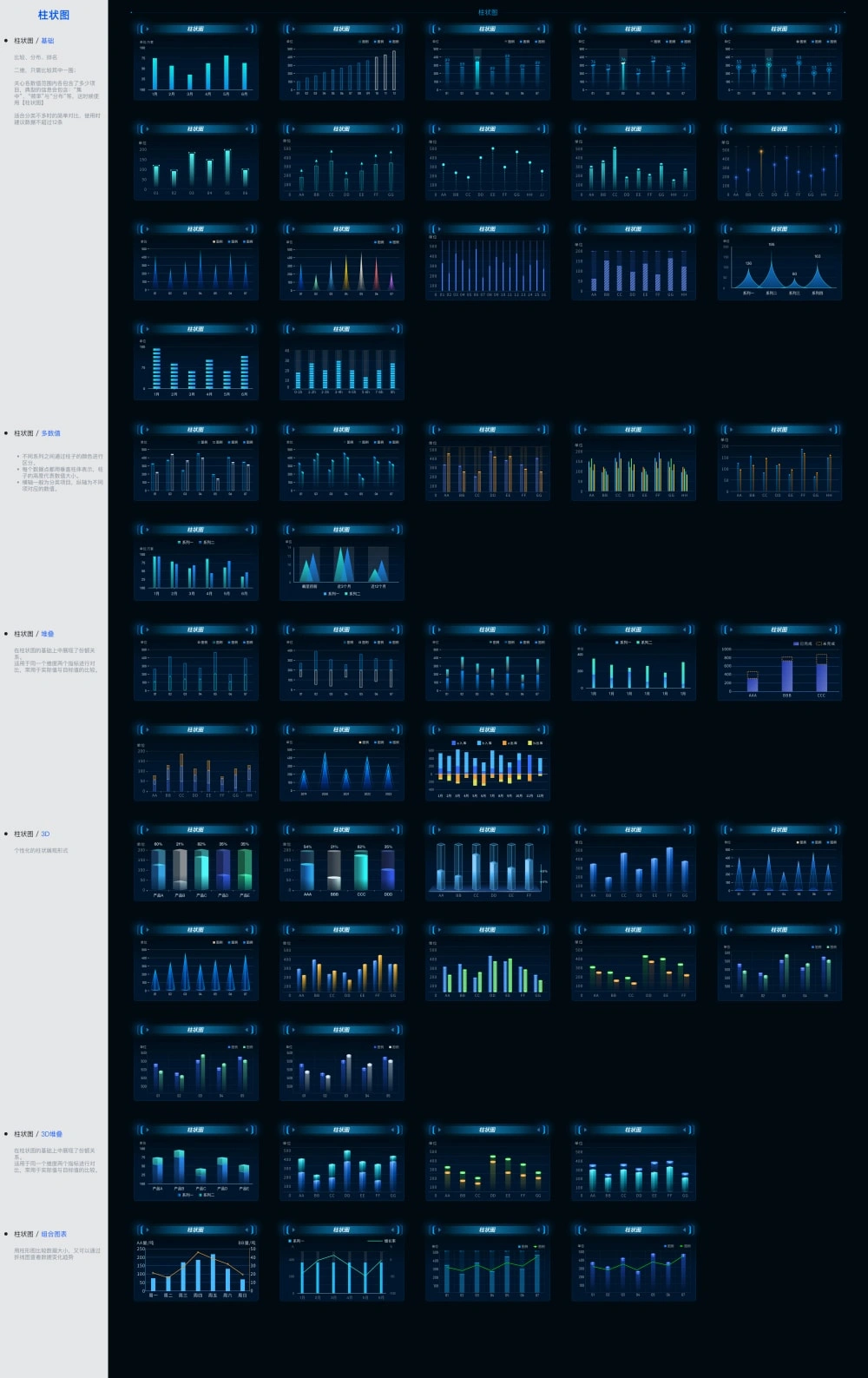Click right arrow on 已完成 stacked chart header
This screenshot has height=1378, width=868.
(830, 630)
